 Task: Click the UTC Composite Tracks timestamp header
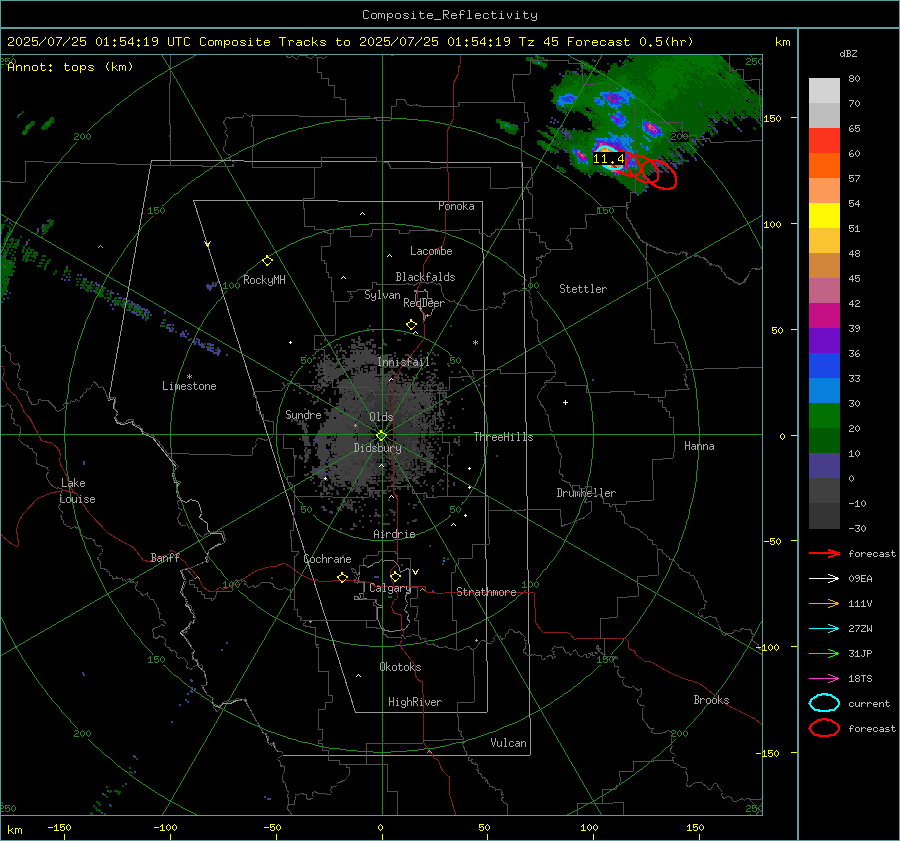[x=350, y=42]
